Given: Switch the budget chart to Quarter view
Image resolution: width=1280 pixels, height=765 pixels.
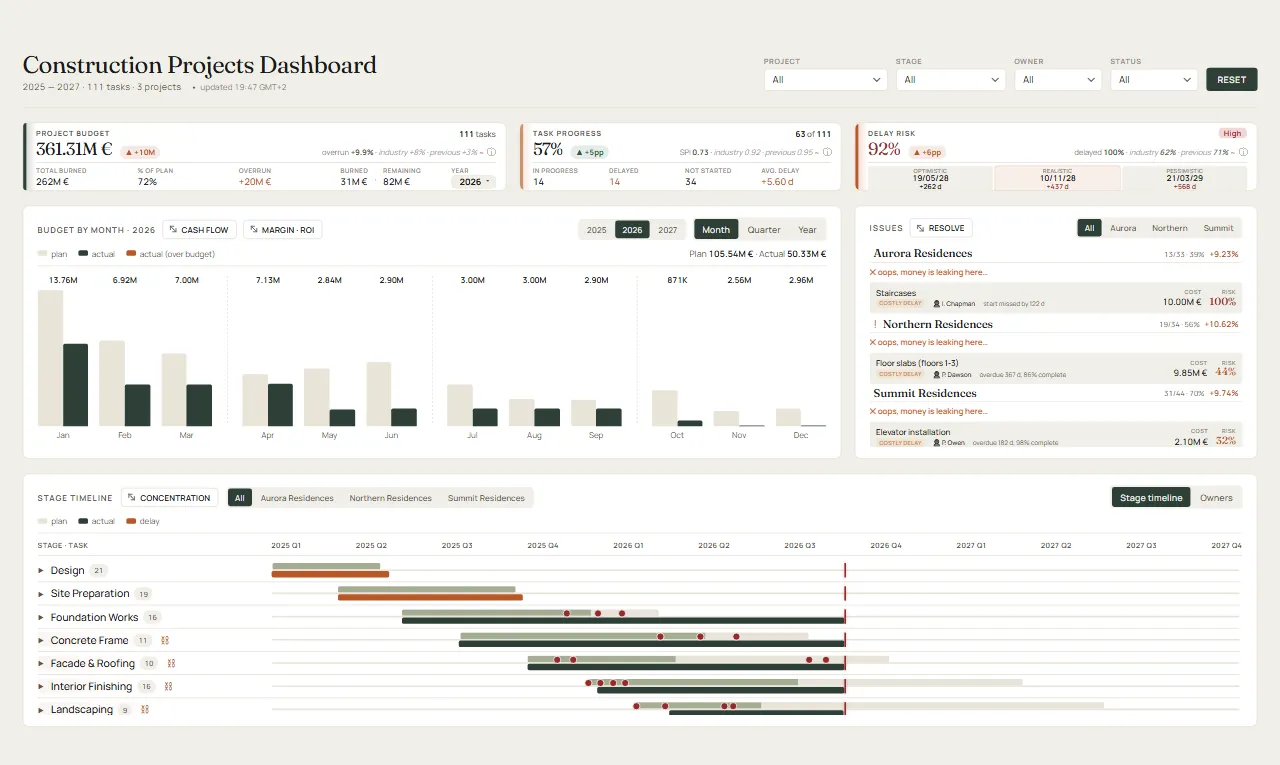Looking at the screenshot, I should click(x=764, y=230).
